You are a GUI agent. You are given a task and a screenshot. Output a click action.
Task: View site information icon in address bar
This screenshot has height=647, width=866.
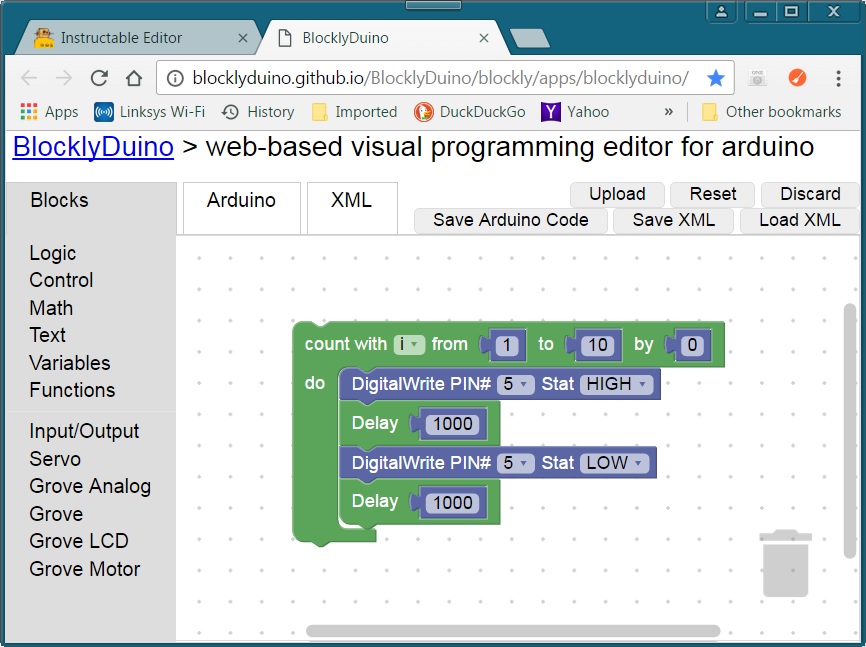click(175, 78)
